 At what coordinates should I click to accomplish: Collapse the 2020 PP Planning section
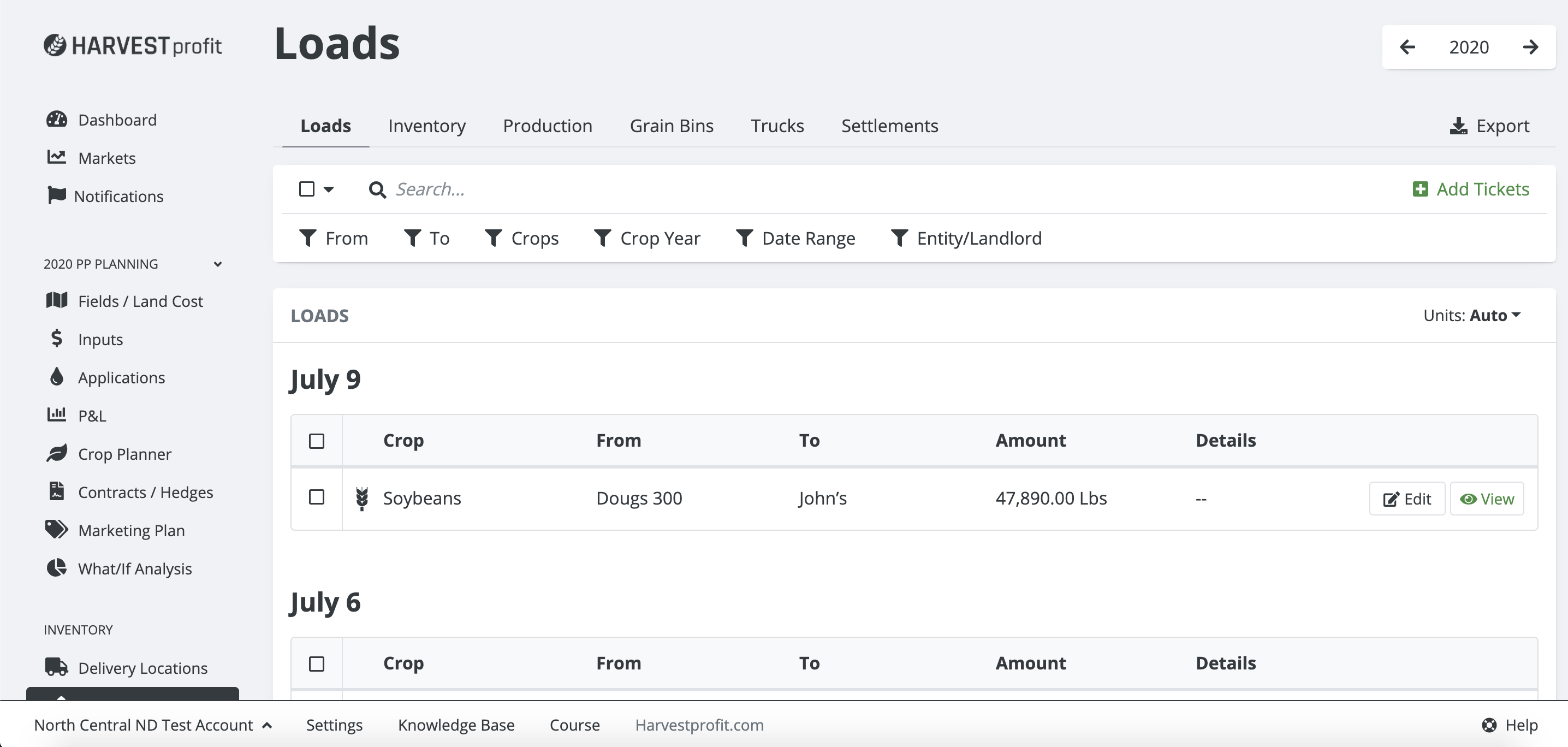coord(217,264)
